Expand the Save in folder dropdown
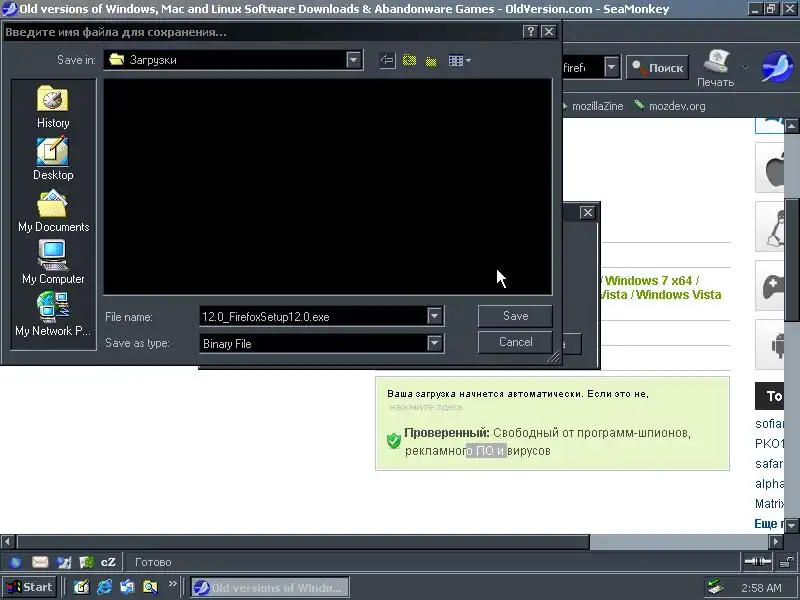Viewport: 800px width, 600px height. 353,60
